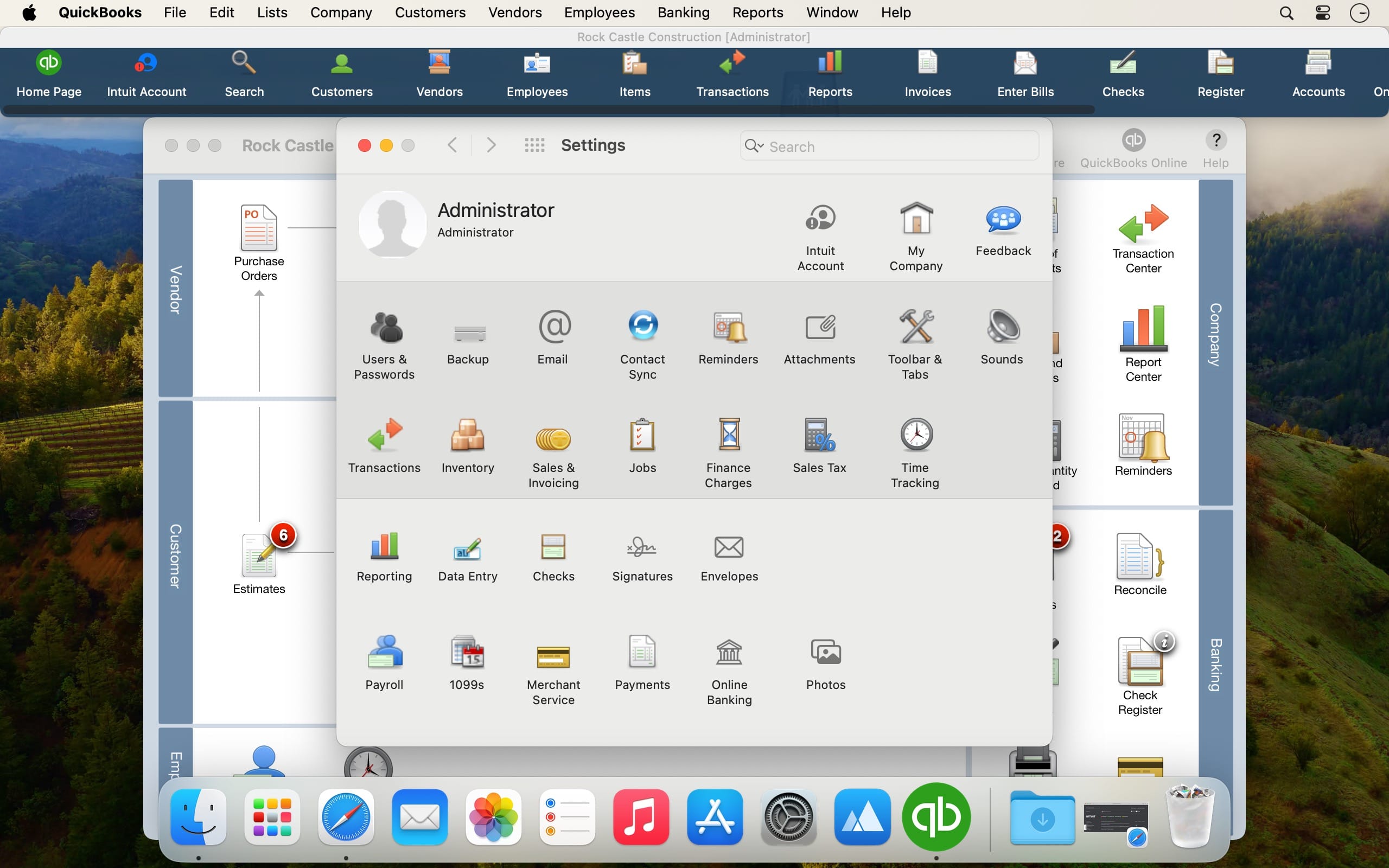The height and width of the screenshot is (868, 1389).
Task: Click Home Page in toolbar
Action: point(49,75)
